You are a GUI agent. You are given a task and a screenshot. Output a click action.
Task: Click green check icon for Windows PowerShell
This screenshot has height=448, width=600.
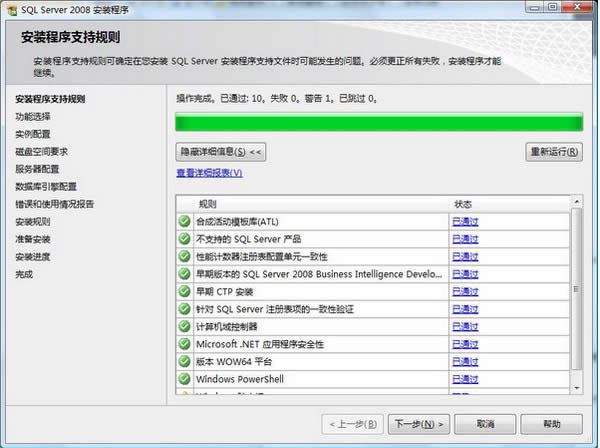coord(184,379)
